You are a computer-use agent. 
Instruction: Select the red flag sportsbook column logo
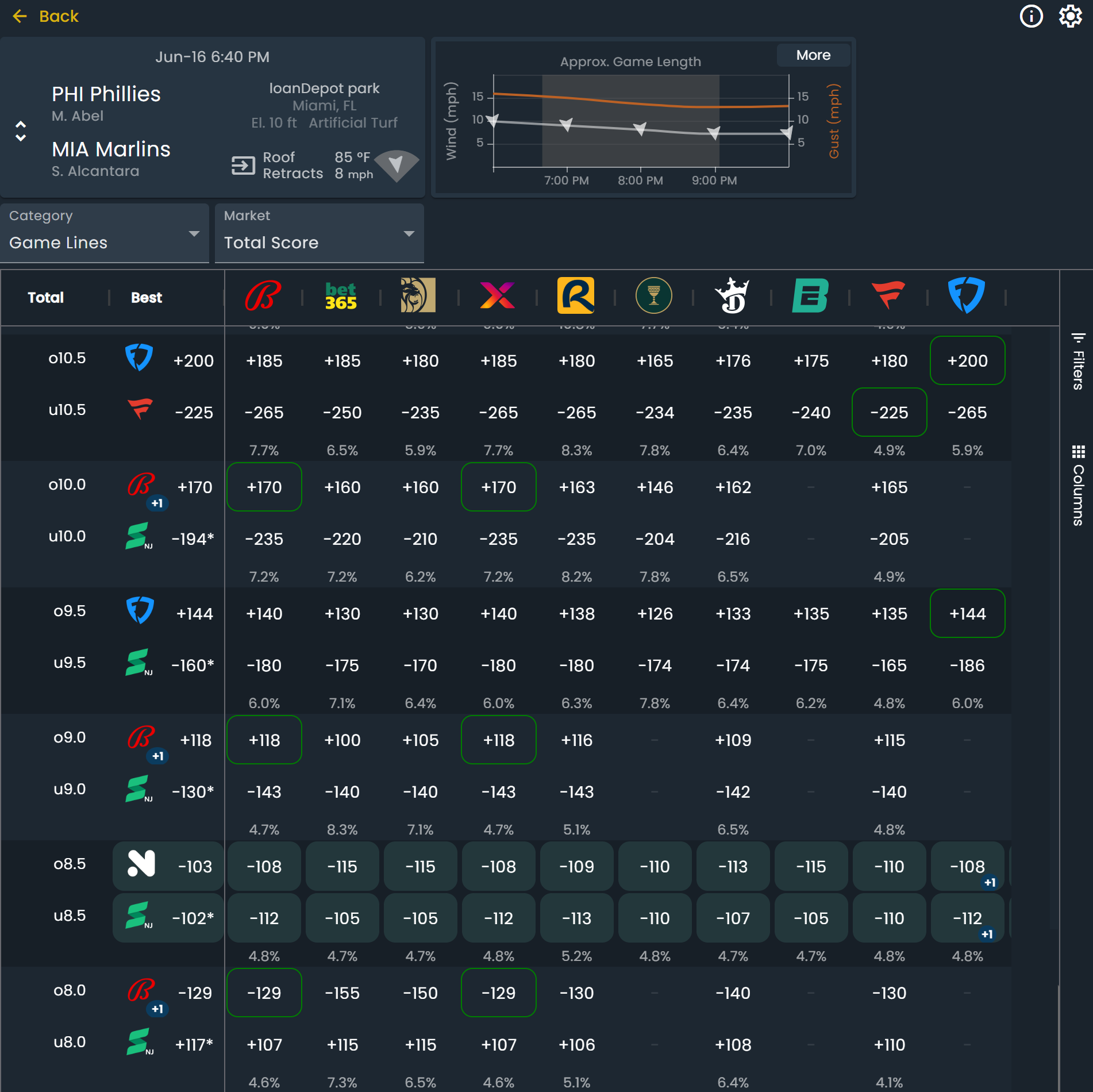point(888,295)
